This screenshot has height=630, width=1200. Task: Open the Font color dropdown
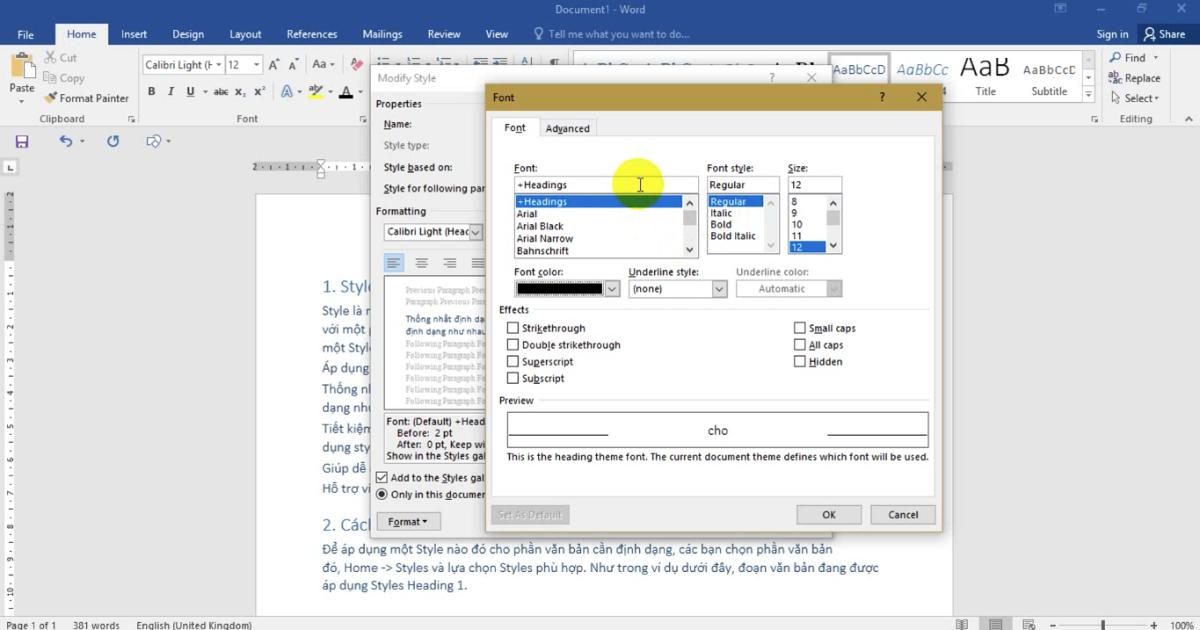[x=612, y=289]
